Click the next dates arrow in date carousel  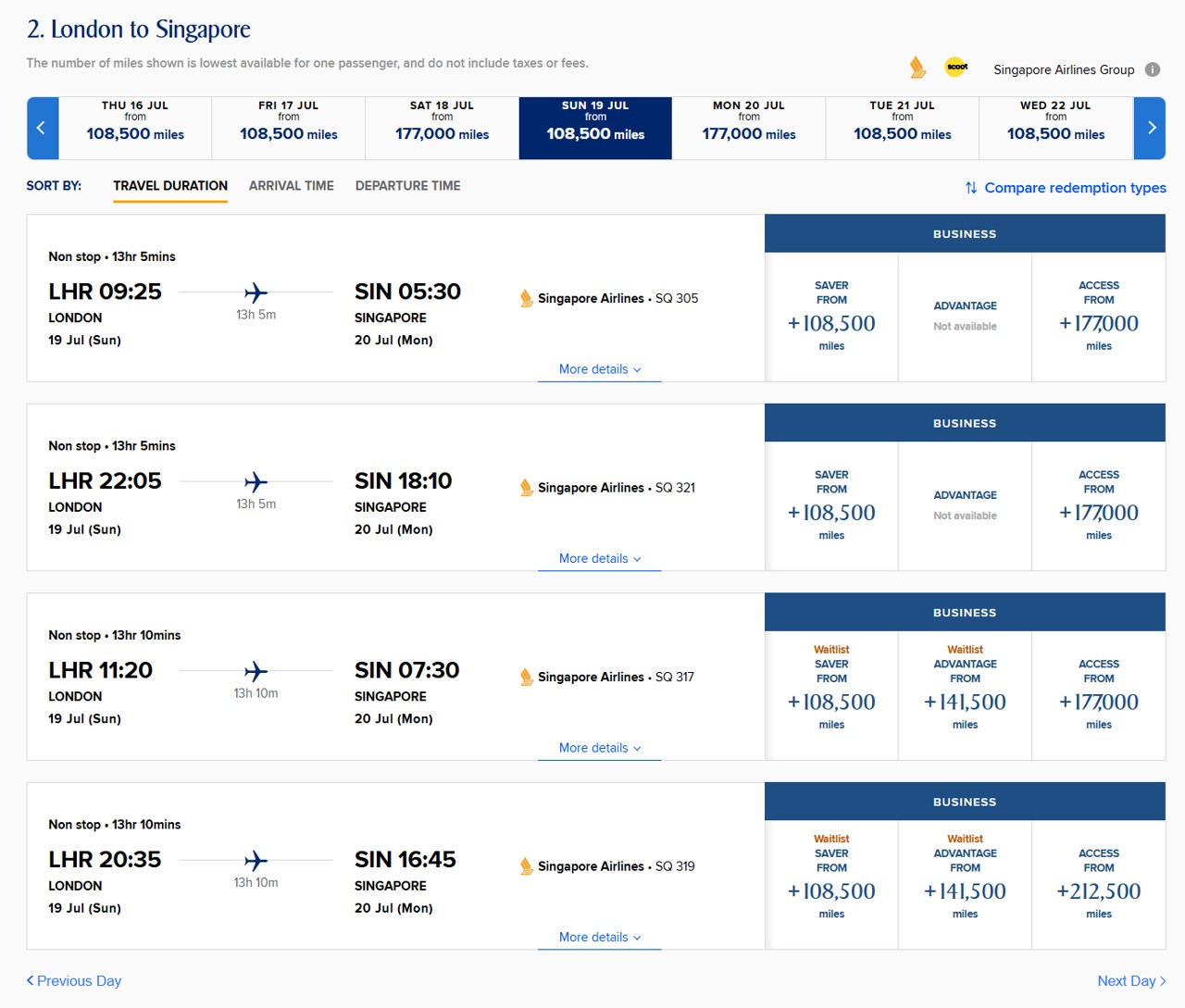pos(1151,128)
